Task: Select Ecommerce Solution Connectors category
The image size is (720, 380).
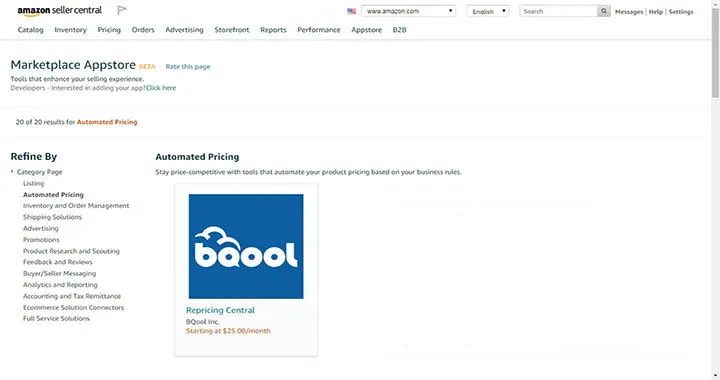Action: click(x=73, y=307)
